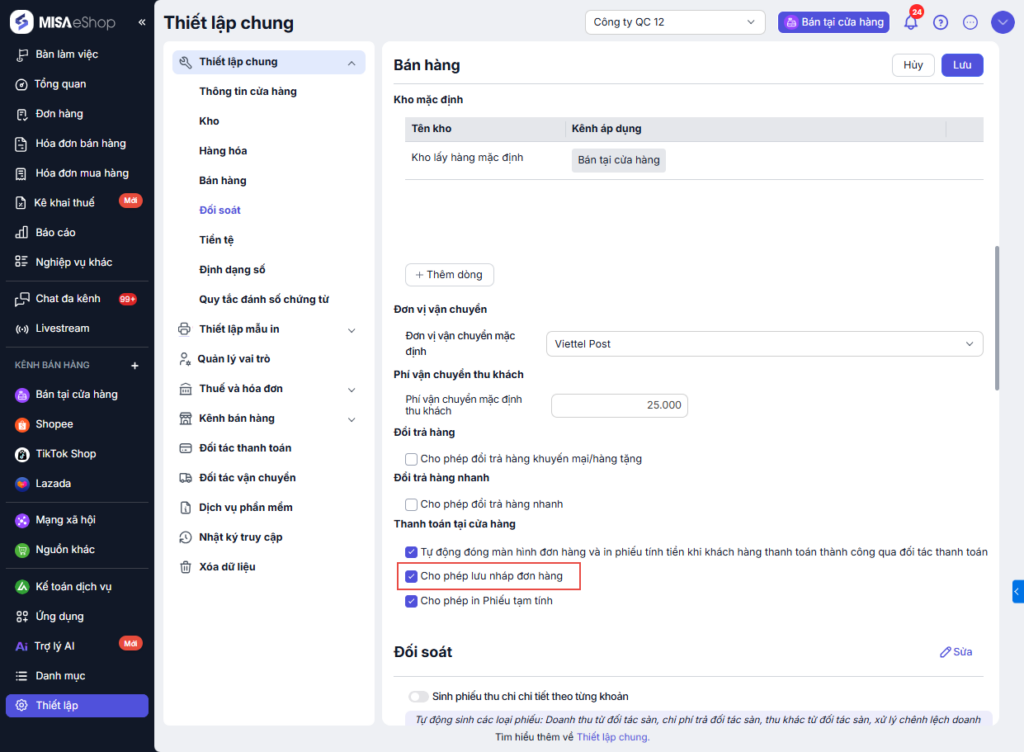Viewport: 1024px width, 752px height.
Task: Uncheck Cho phép lưu nháp đơn hàng
Action: point(411,576)
